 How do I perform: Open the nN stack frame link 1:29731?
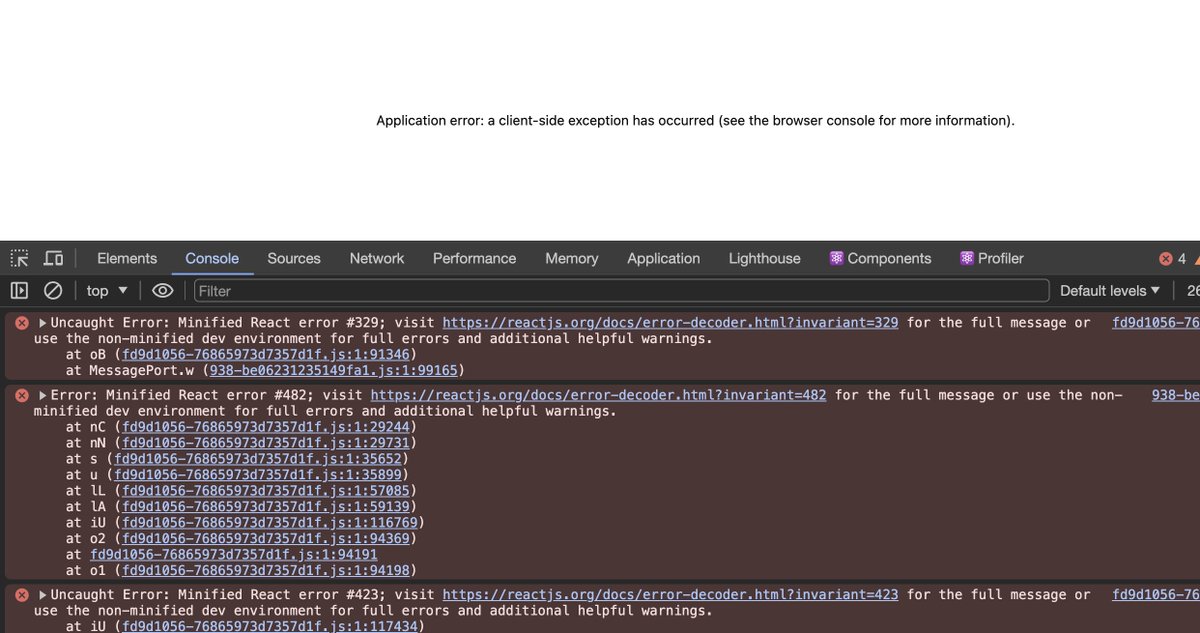[265, 443]
